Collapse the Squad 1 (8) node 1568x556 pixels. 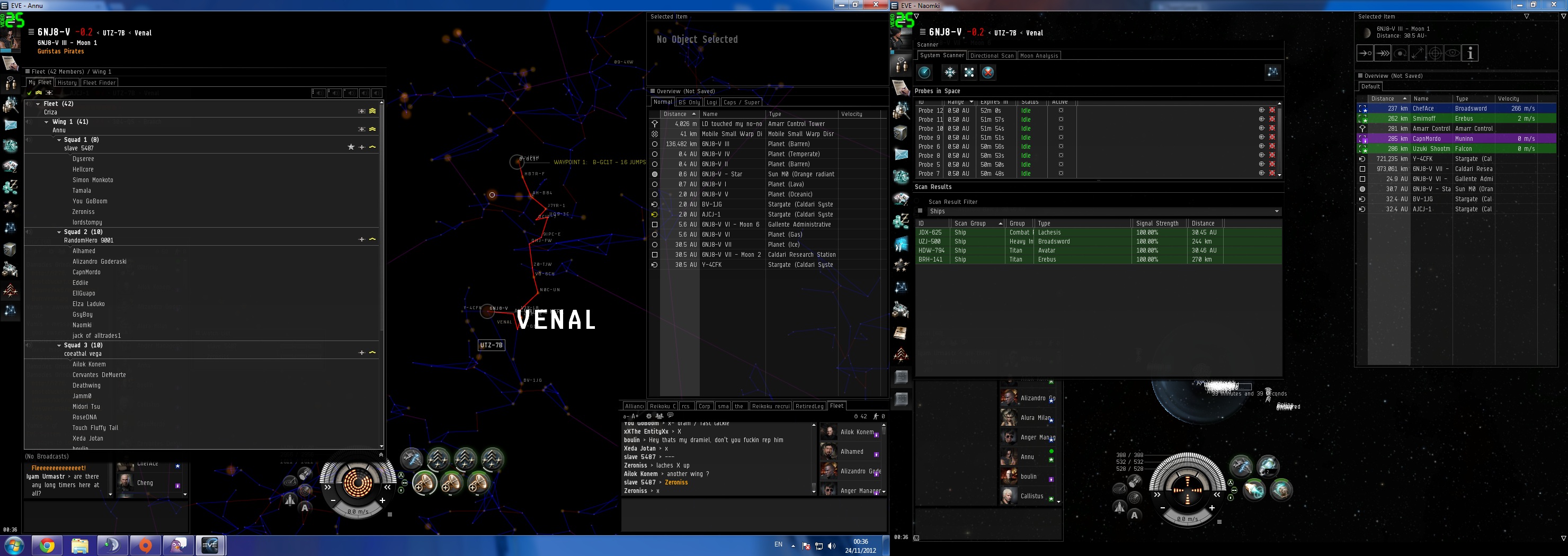click(59, 140)
